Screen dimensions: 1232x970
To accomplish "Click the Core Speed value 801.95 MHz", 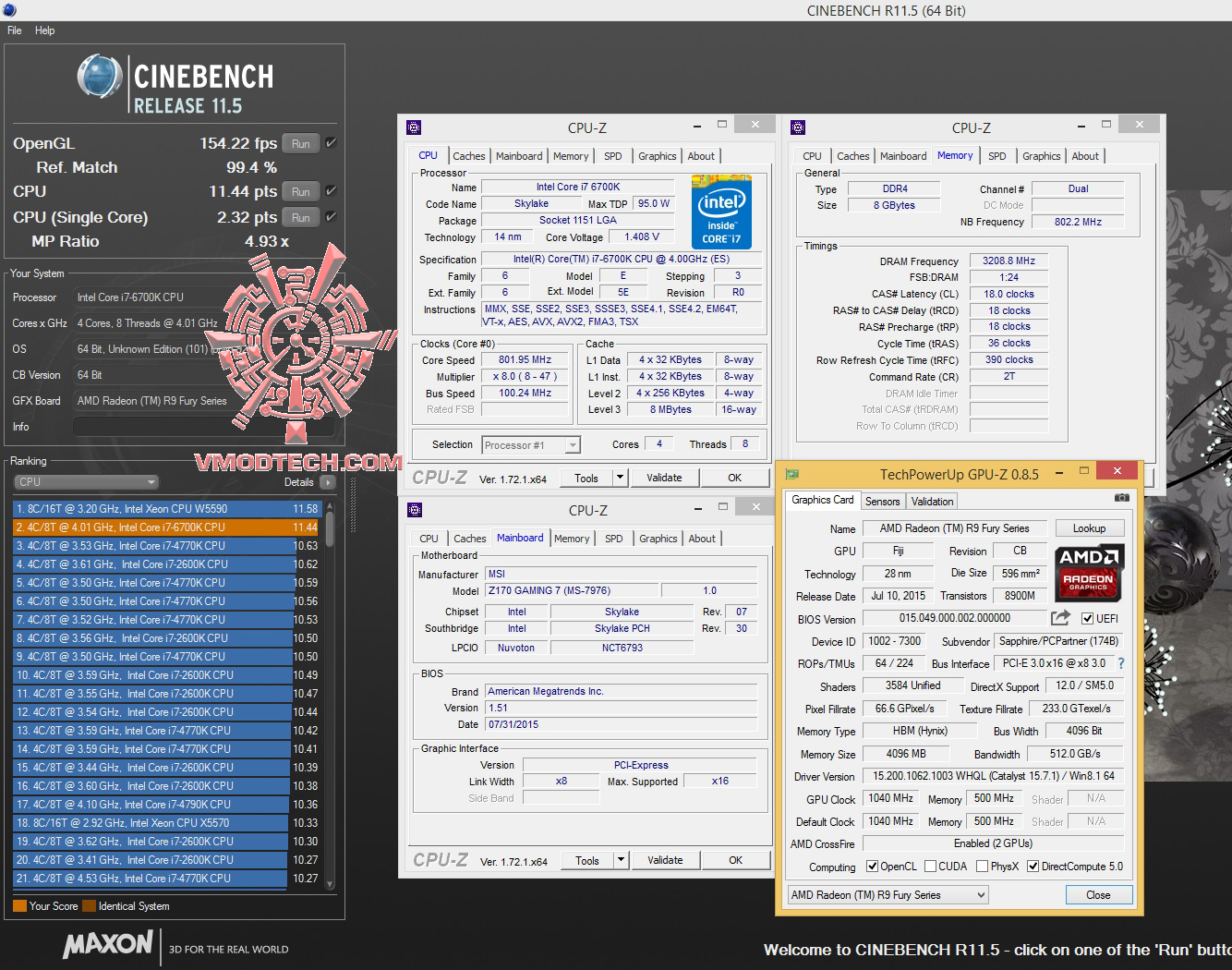I will pyautogui.click(x=525, y=360).
